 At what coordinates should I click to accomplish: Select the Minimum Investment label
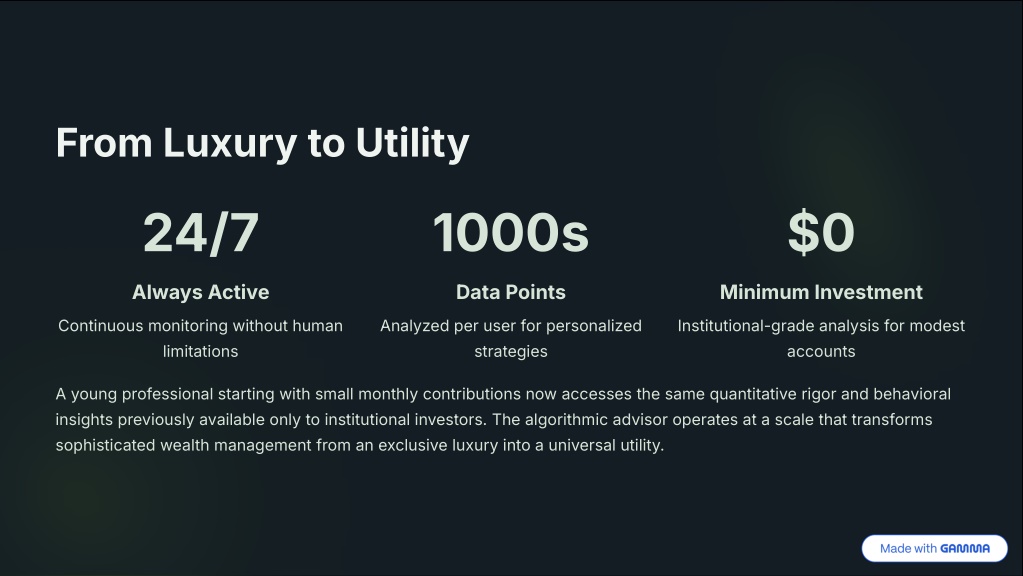[x=821, y=292]
